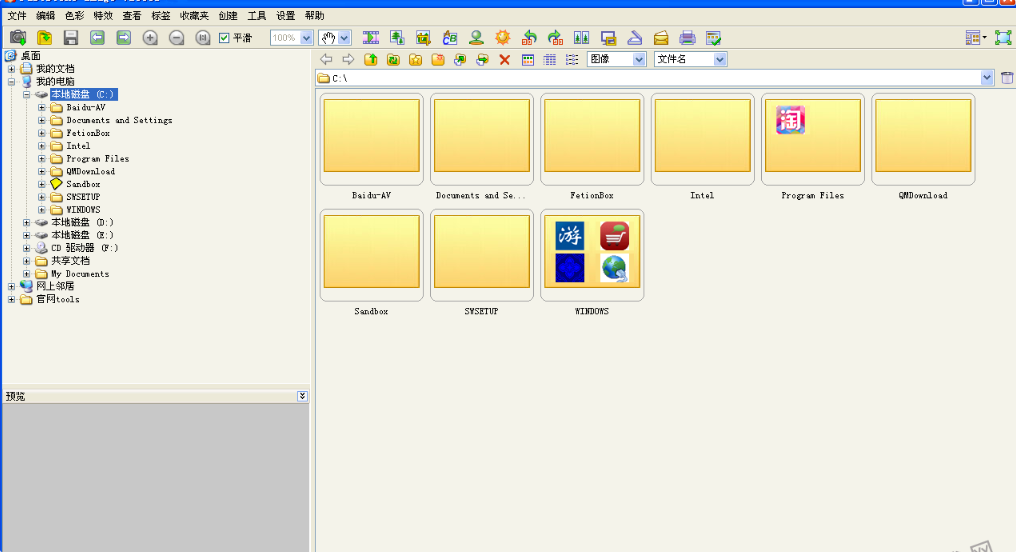The width and height of the screenshot is (1016, 552).
Task: Open the 文件 menu
Action: pos(17,16)
